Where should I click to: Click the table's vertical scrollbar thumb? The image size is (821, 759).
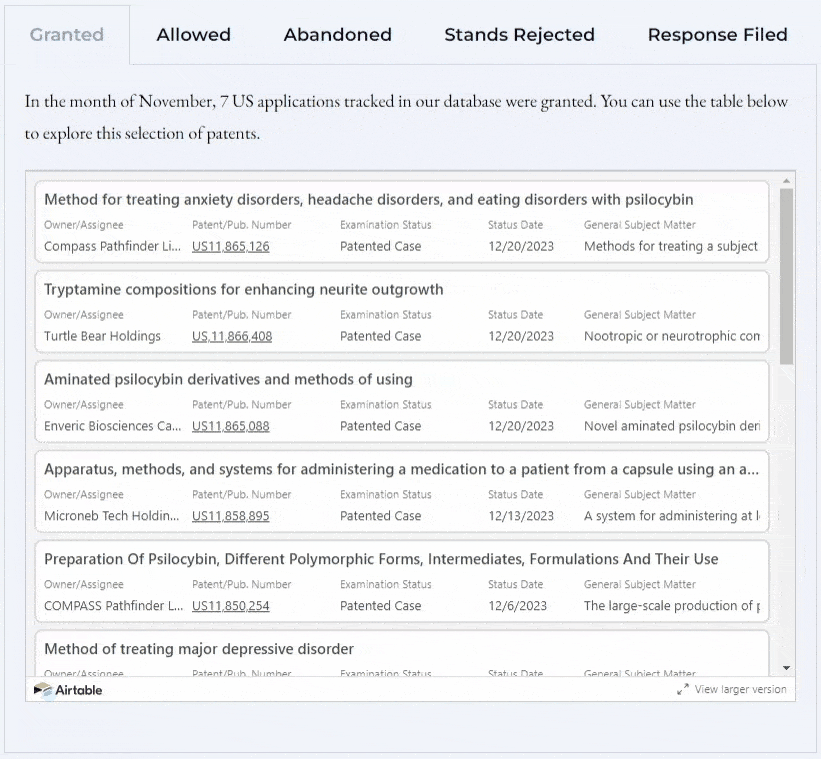[786, 276]
